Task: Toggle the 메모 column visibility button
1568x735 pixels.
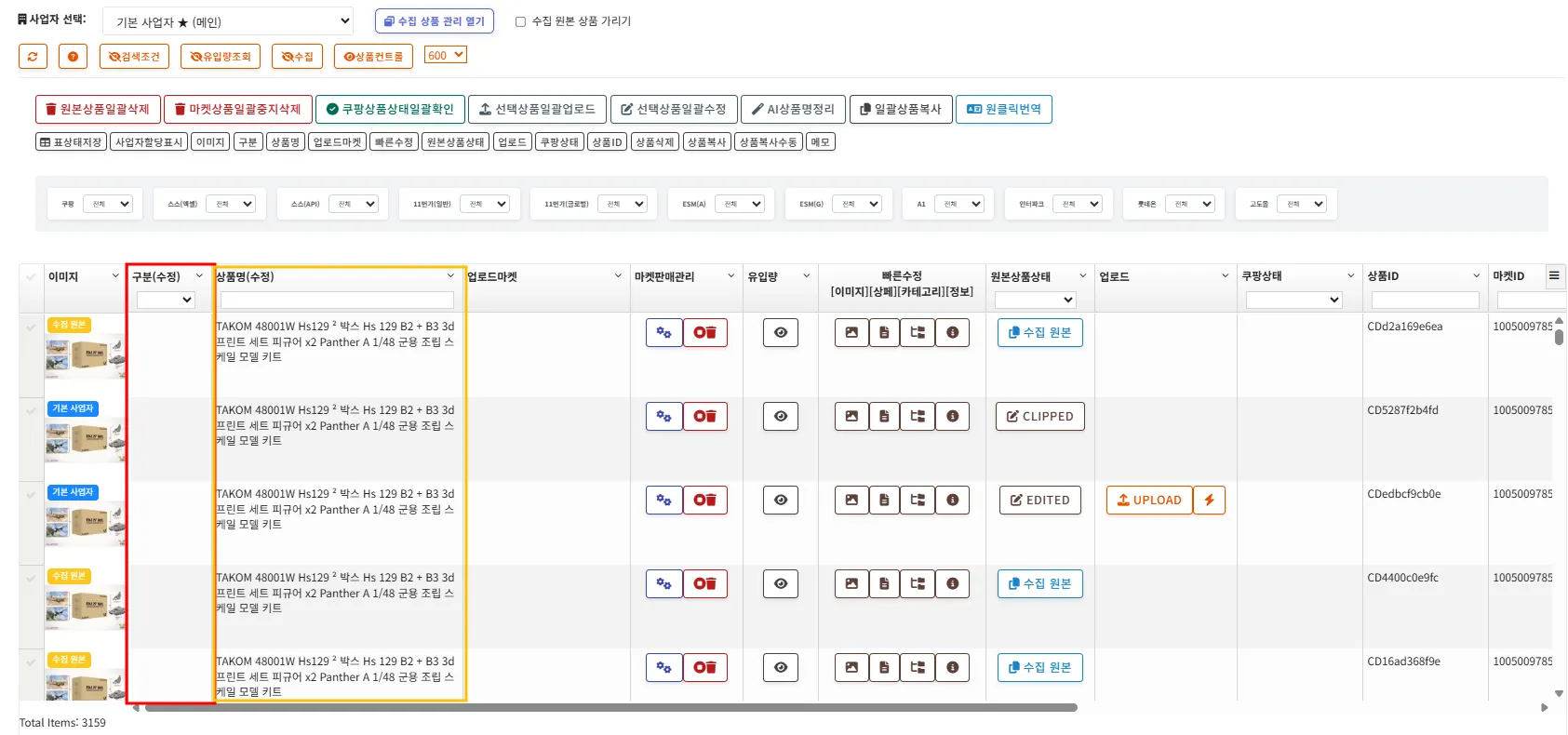Action: pyautogui.click(x=820, y=141)
